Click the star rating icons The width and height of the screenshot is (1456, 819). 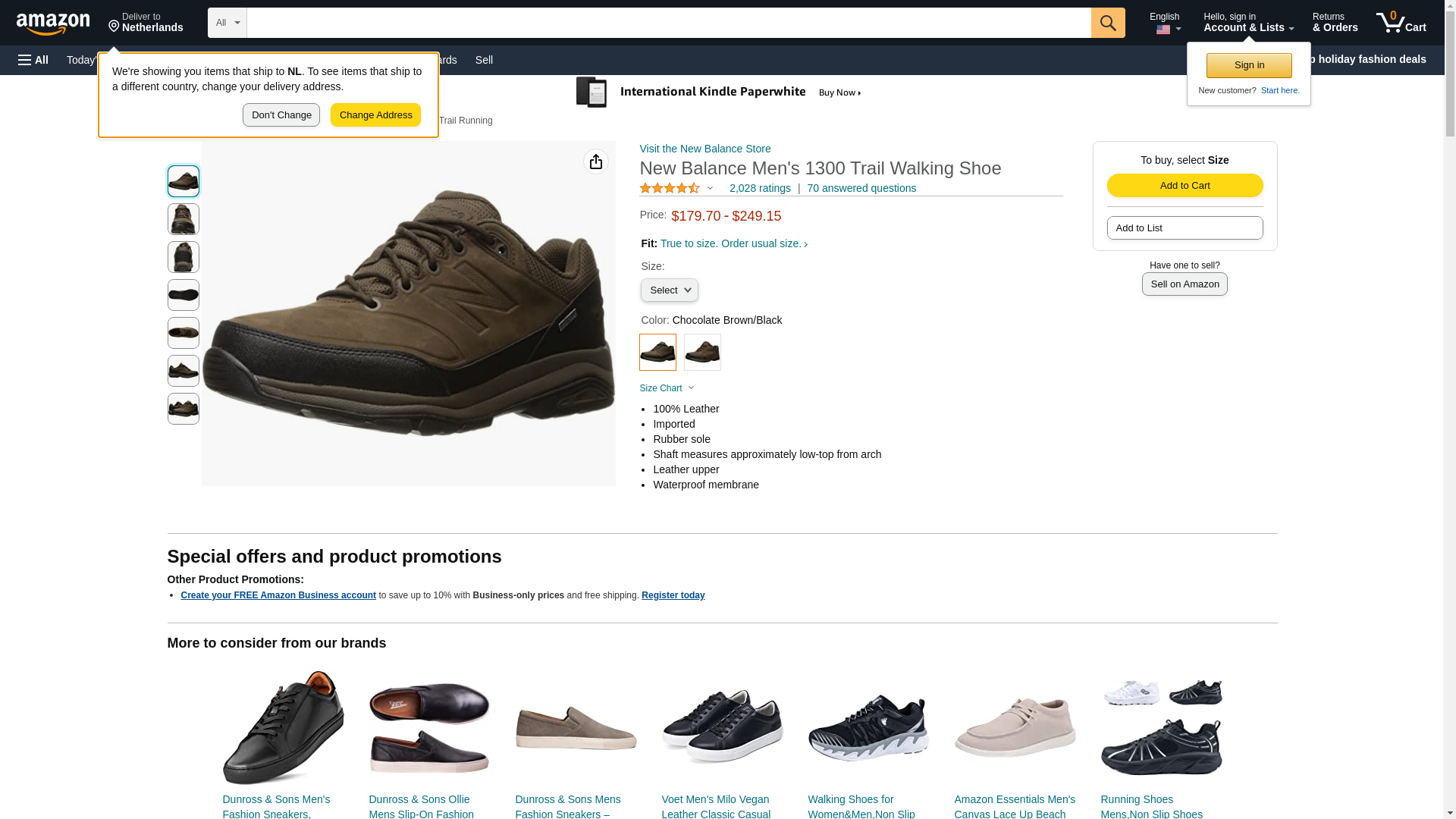(x=670, y=188)
